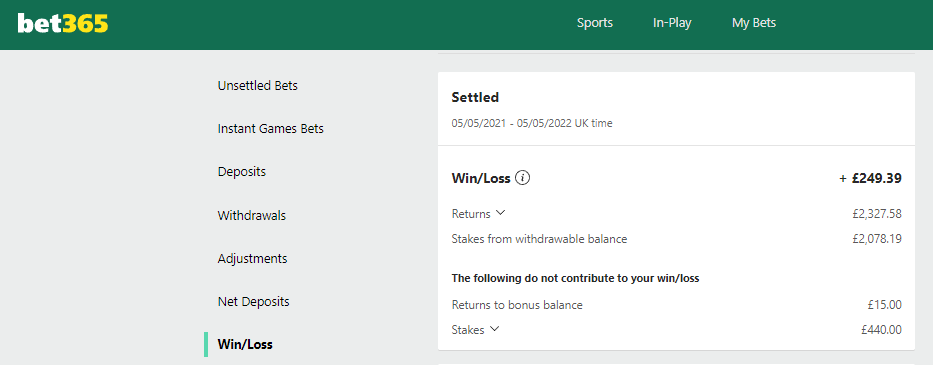Click the Stakes from withdrawable balance row
The height and width of the screenshot is (365, 933).
click(x=677, y=239)
